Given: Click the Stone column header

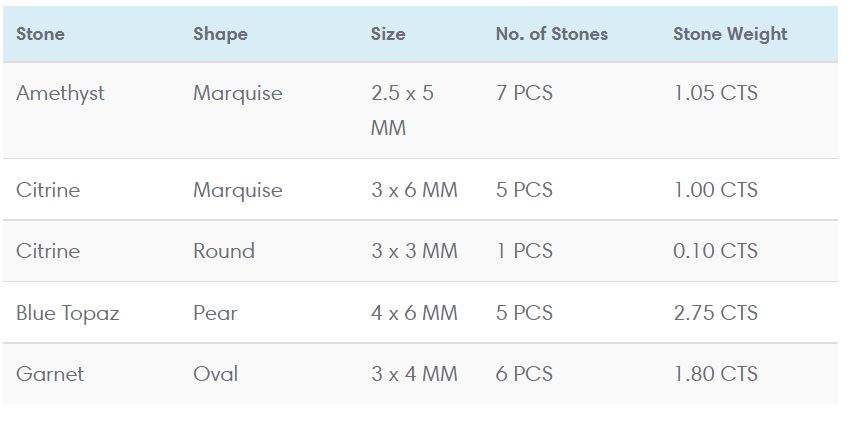Looking at the screenshot, I should pyautogui.click(x=40, y=34).
